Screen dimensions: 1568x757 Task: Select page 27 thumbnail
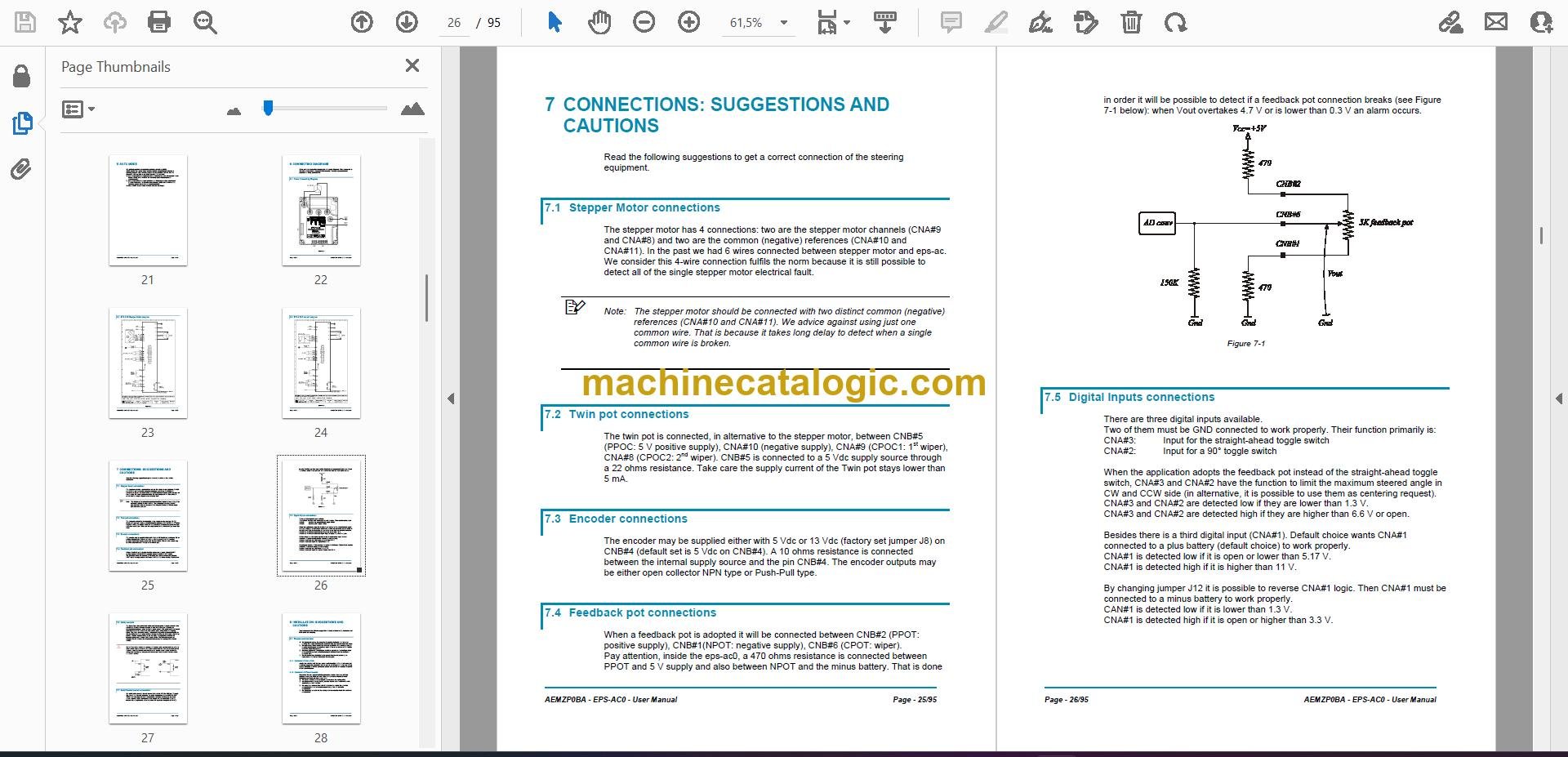tap(148, 669)
